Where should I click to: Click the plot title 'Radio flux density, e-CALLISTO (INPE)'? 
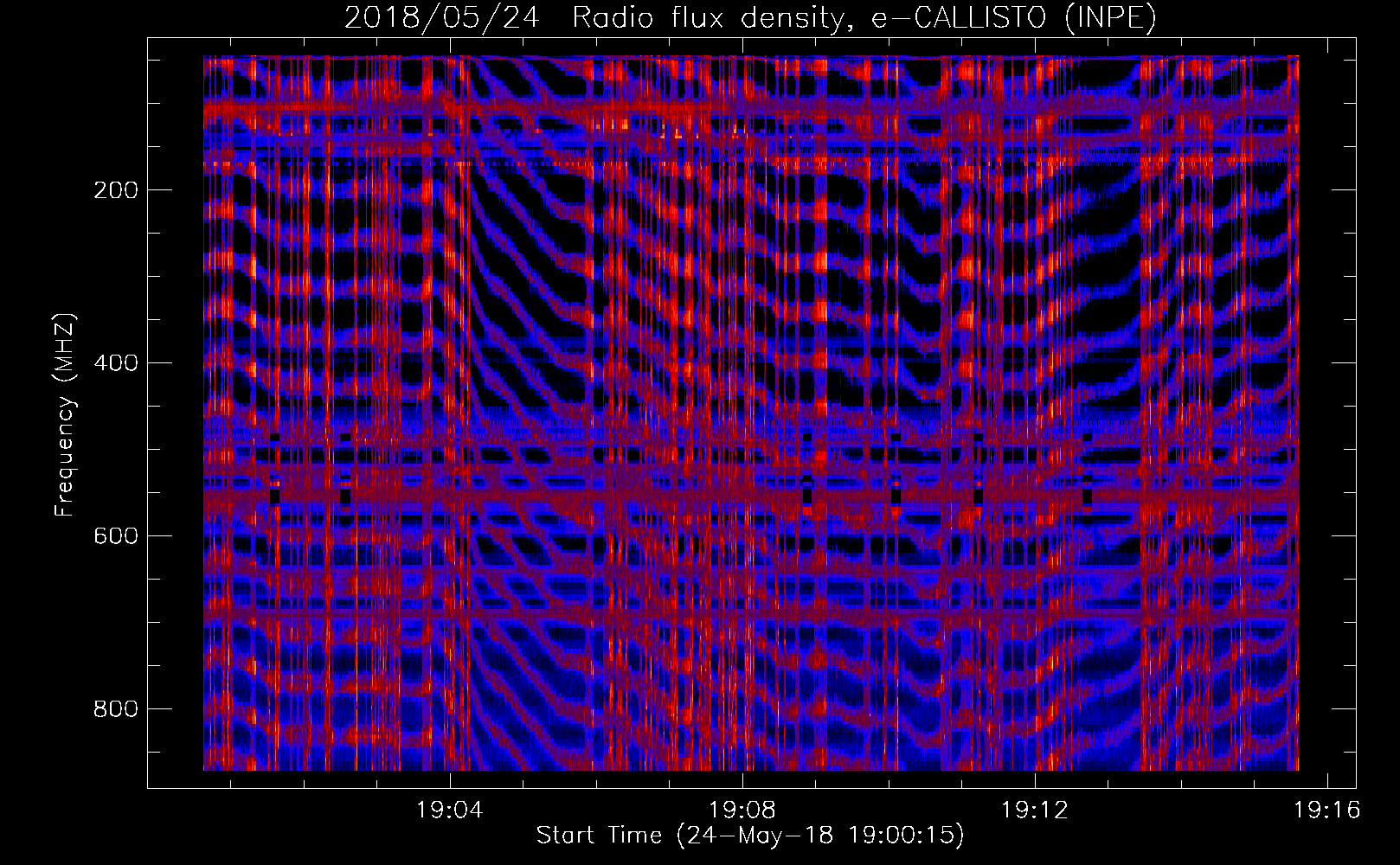click(864, 17)
